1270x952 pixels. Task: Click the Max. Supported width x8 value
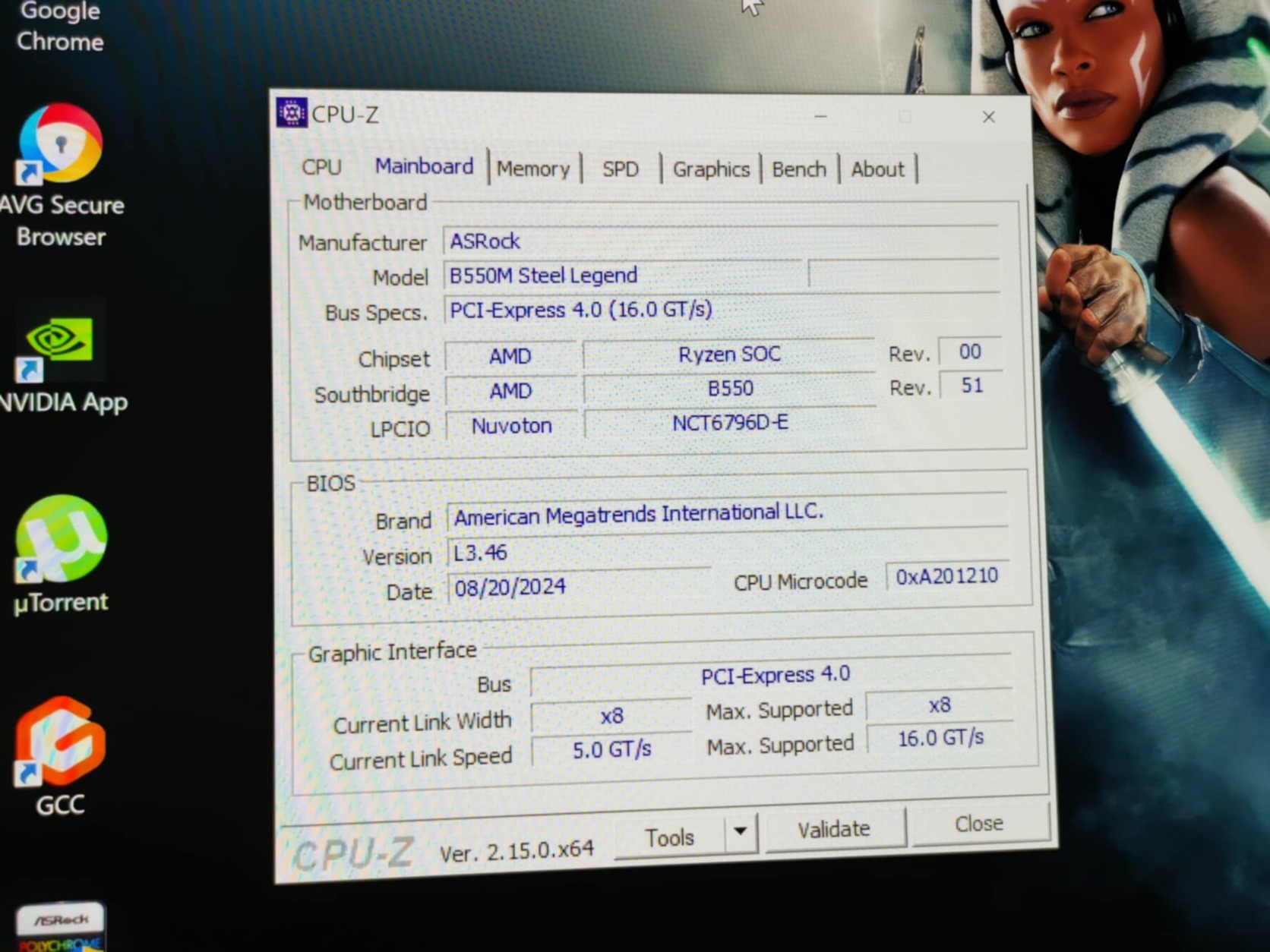pos(940,706)
